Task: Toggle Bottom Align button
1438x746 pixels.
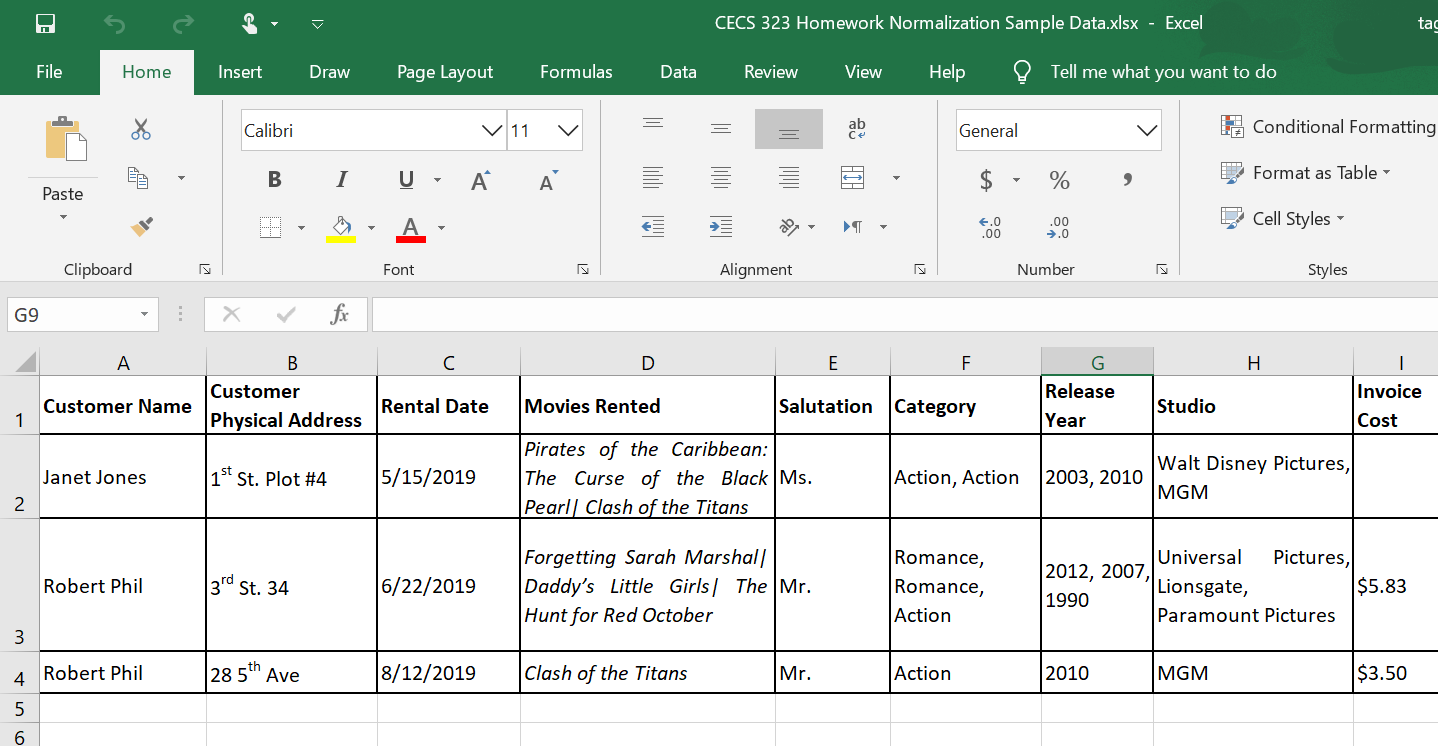Action: tap(789, 129)
